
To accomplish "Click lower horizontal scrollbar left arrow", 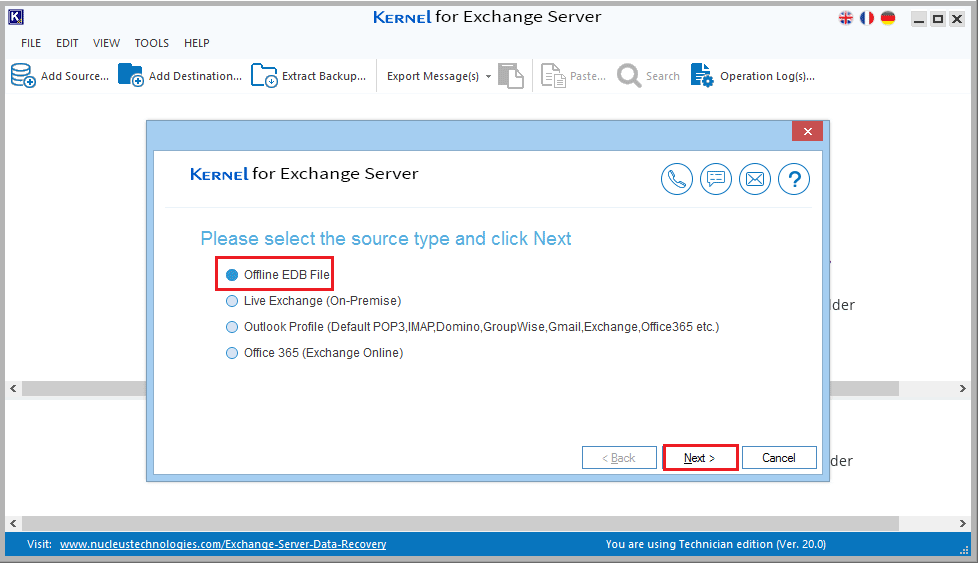I will click(13, 524).
